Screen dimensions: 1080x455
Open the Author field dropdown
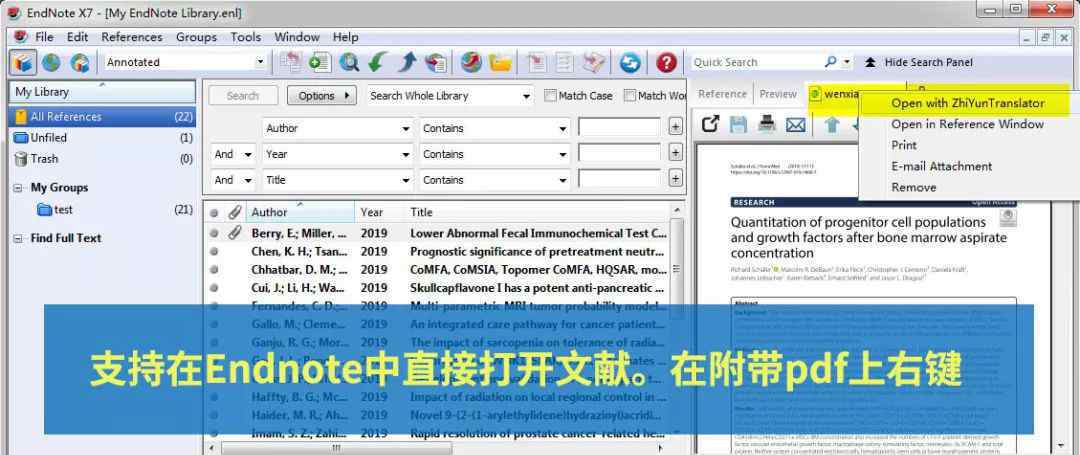coord(406,129)
